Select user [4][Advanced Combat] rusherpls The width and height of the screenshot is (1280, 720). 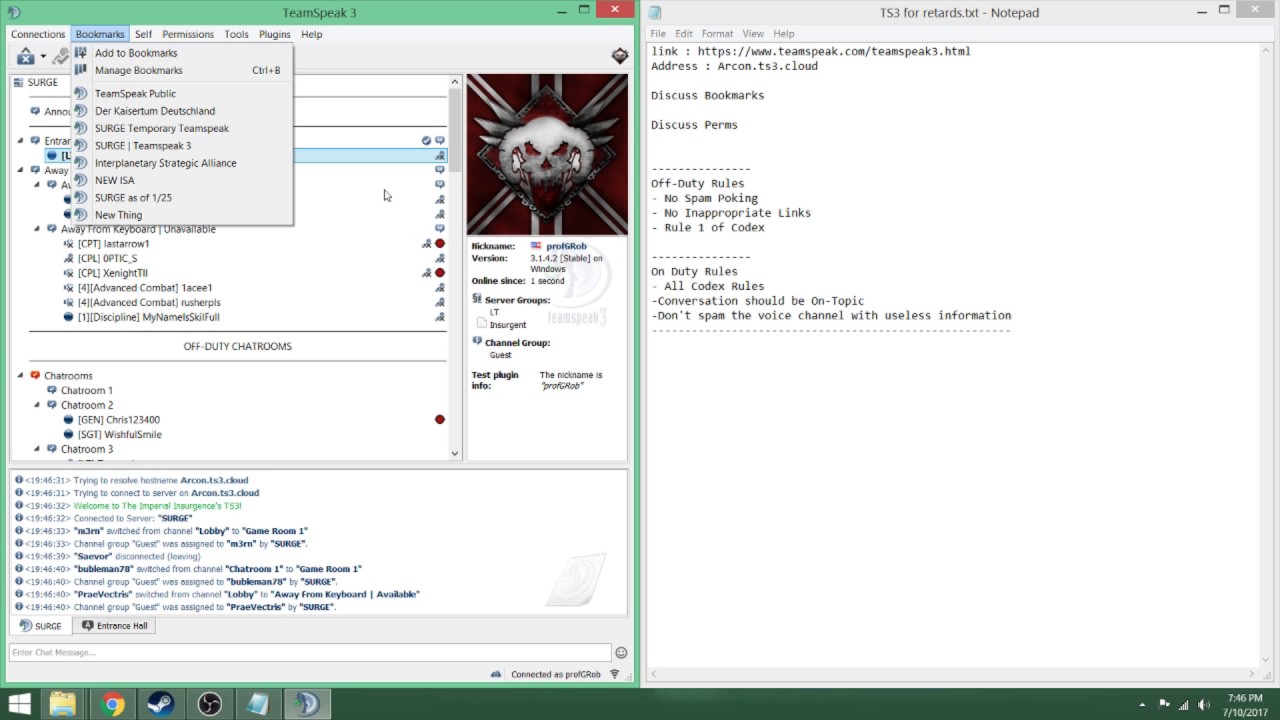(x=148, y=302)
